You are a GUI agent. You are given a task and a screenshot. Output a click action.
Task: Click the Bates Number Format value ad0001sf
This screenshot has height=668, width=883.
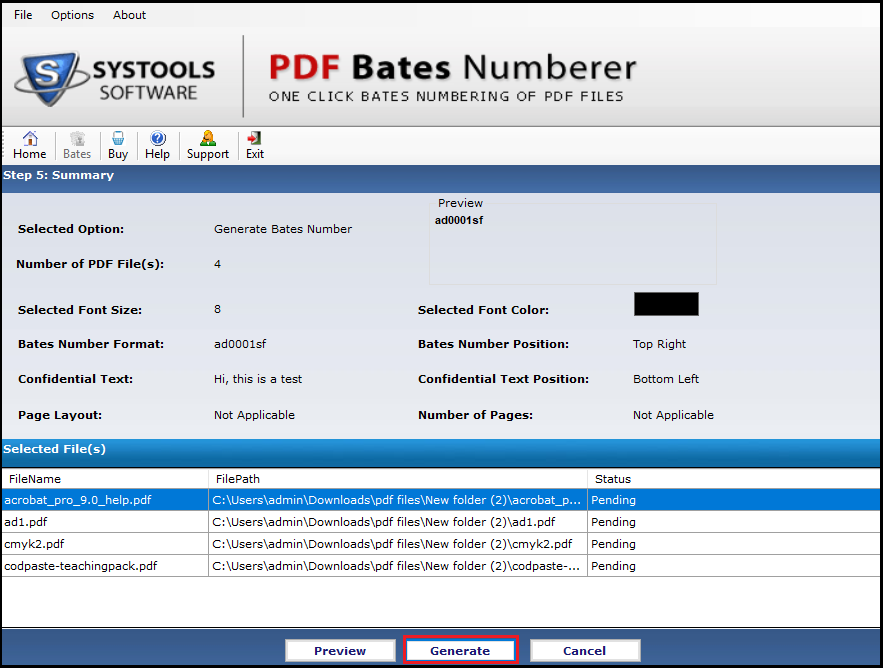point(240,344)
